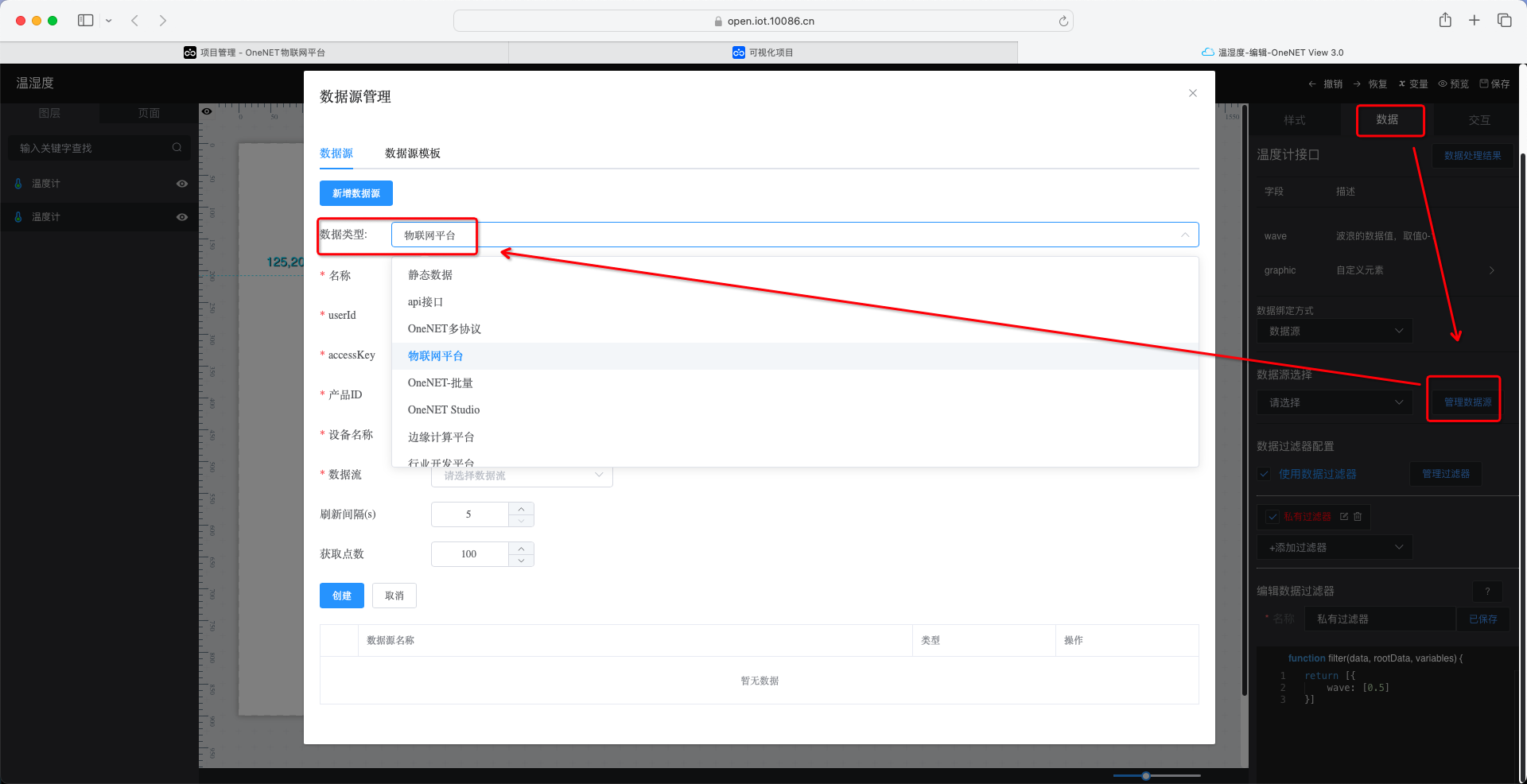Toggle visibility of second 温度计 layer
This screenshot has width=1527, height=784.
pyautogui.click(x=182, y=217)
